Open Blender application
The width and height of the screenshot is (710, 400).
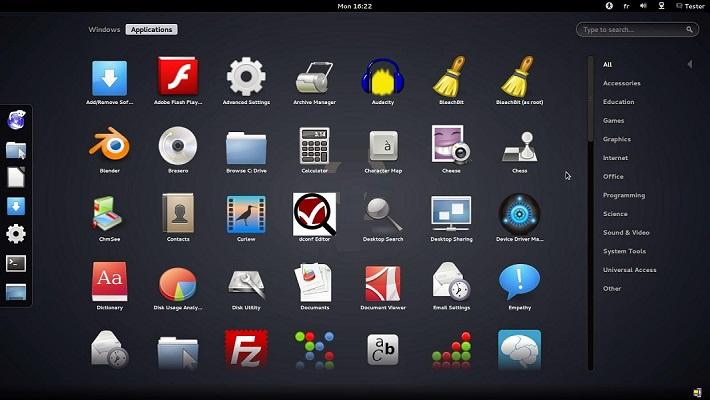(110, 145)
